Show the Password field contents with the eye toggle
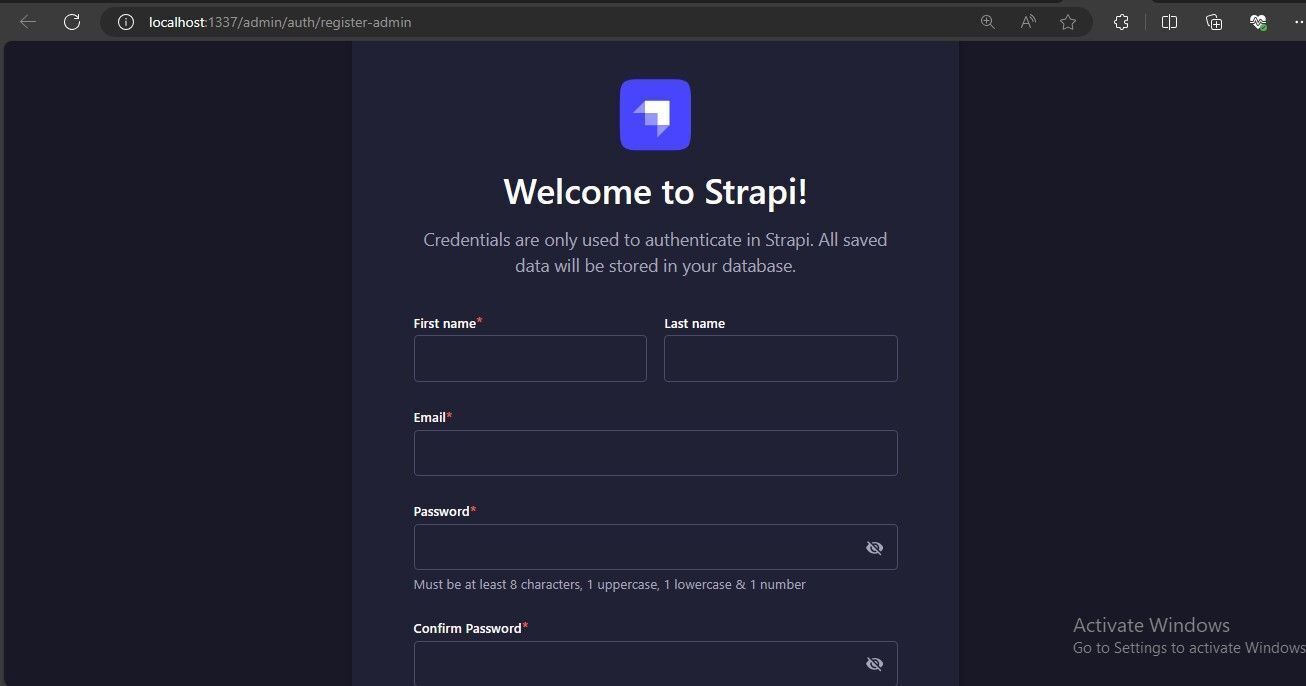 [874, 547]
